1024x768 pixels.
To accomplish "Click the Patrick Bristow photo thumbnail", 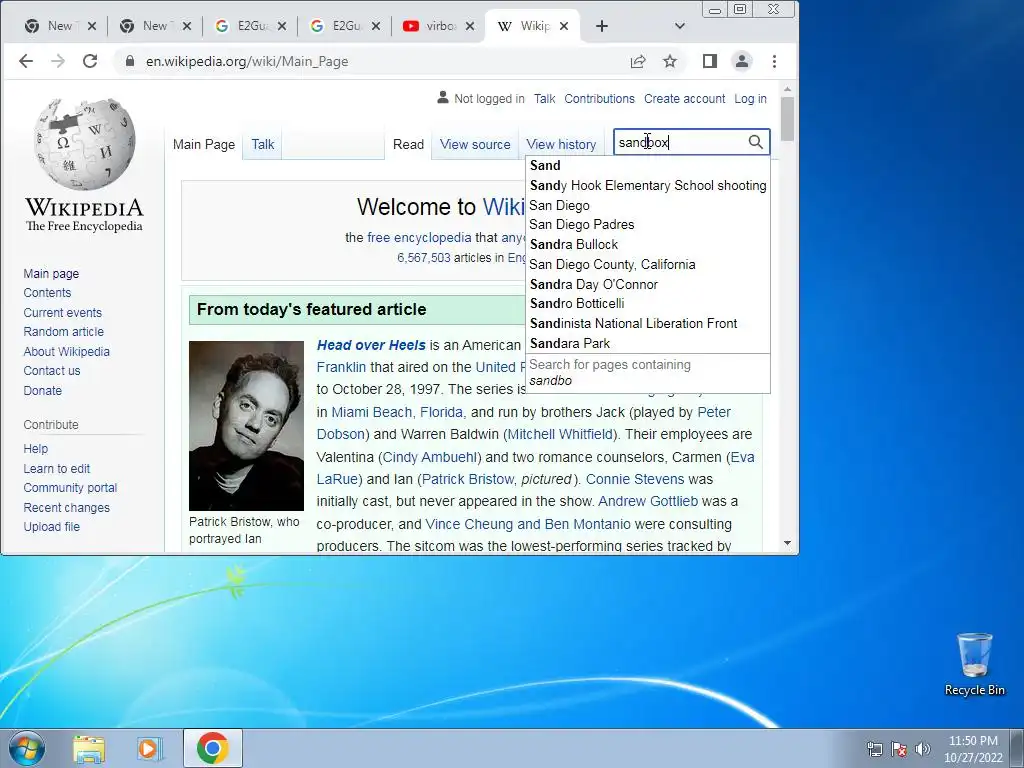I will [246, 426].
